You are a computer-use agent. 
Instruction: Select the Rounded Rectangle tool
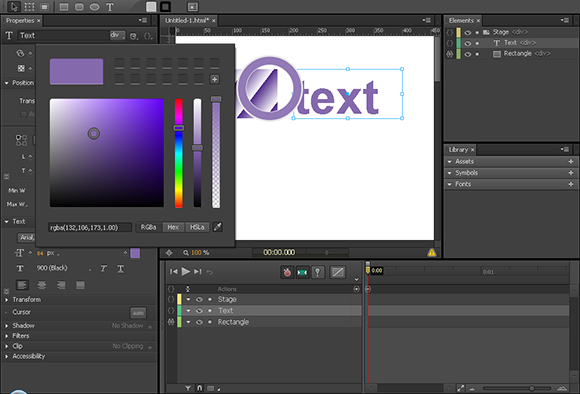79,7
